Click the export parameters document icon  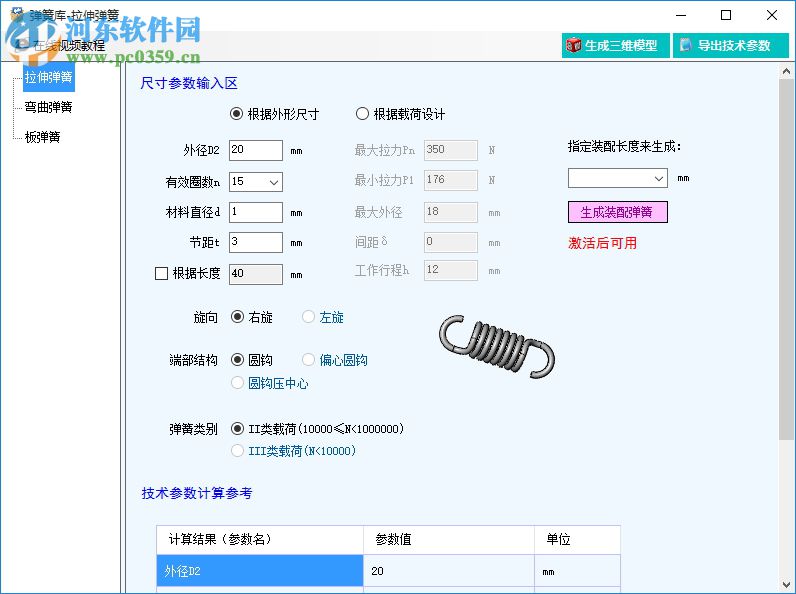point(685,45)
